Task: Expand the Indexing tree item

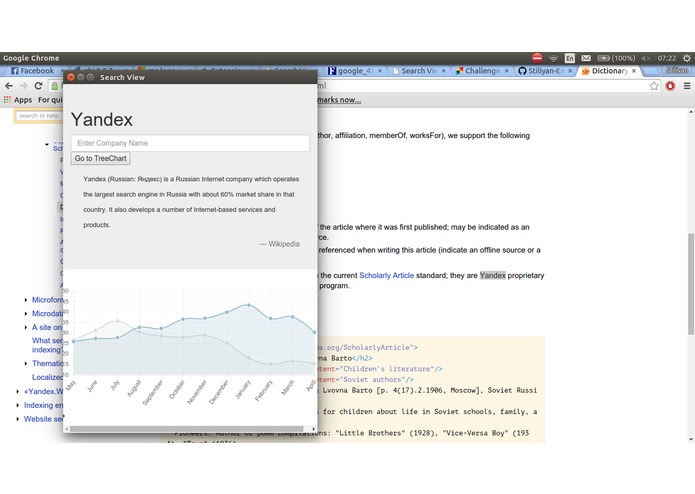Action: [x=18, y=405]
